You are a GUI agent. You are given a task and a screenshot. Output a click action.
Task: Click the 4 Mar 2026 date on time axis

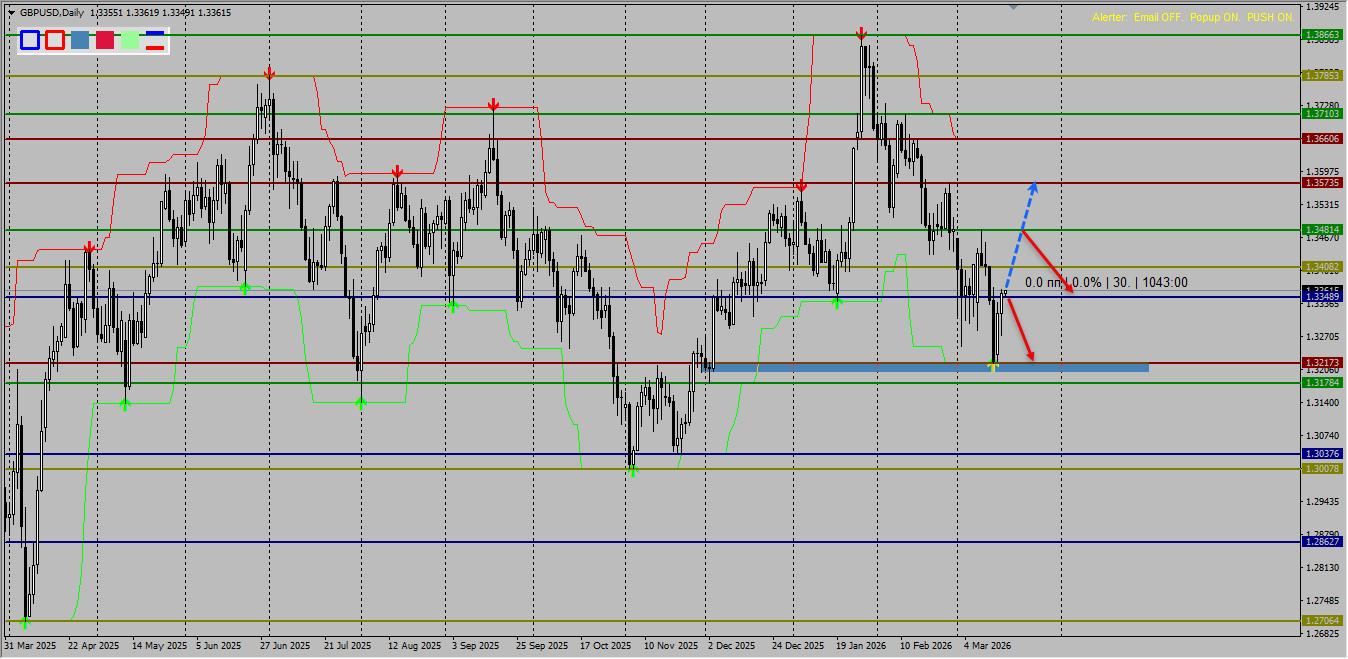click(986, 646)
